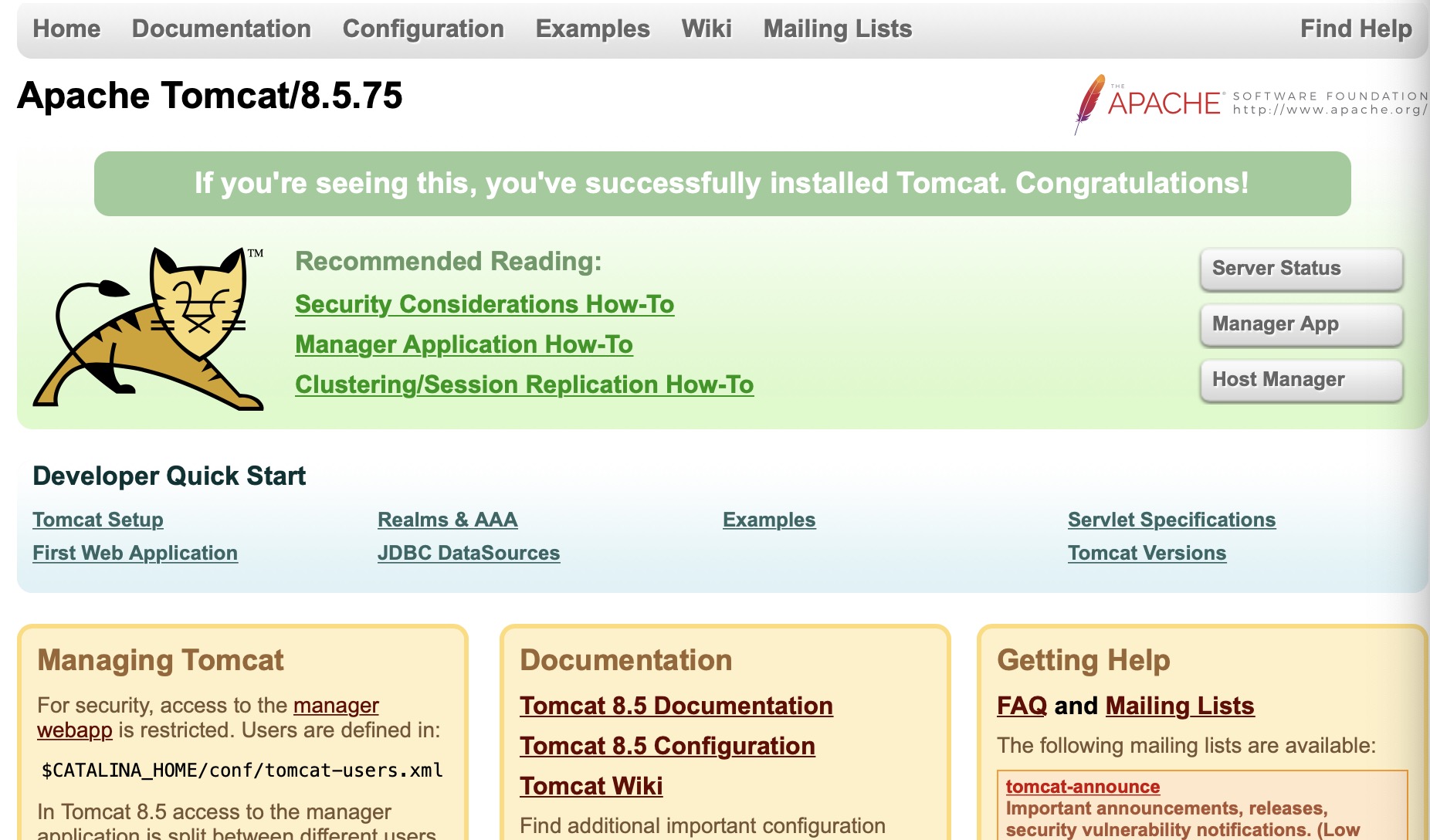Screen dimensions: 1430x840
Task: Go to Configuration in the top navigation
Action: [423, 29]
